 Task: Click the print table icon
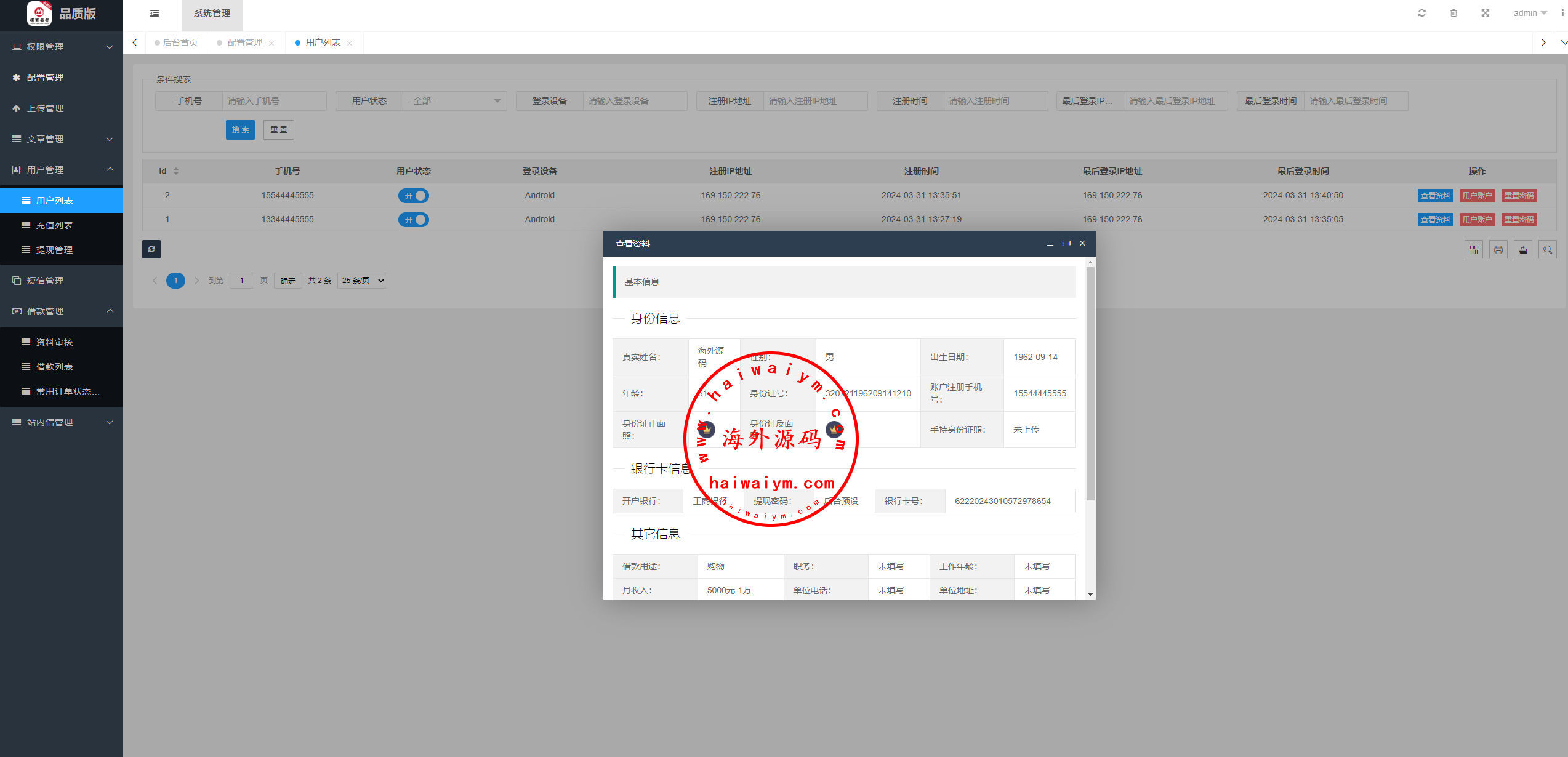point(1498,249)
